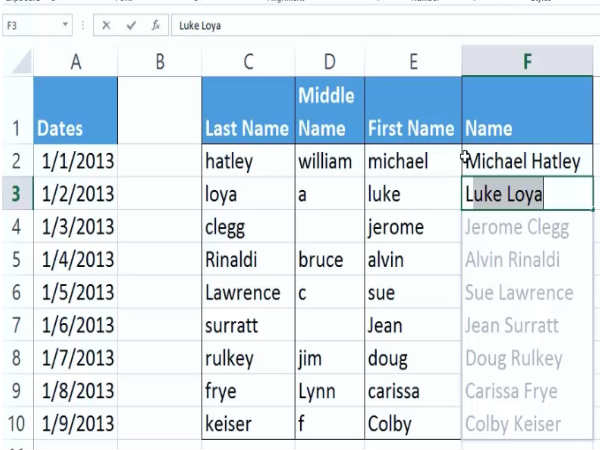Viewport: 600px width, 450px height.
Task: Open Insert Function fx button
Action: 156,26
